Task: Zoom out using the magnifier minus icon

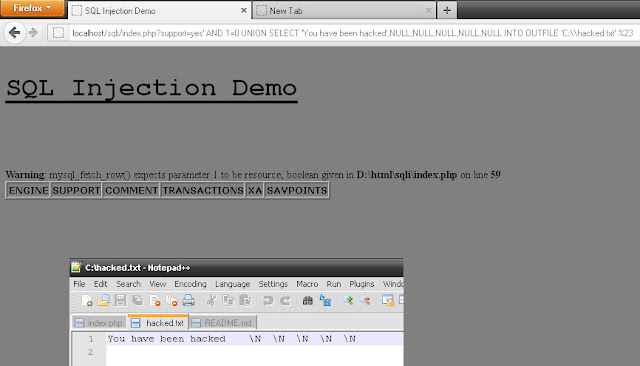Action: coord(365,301)
